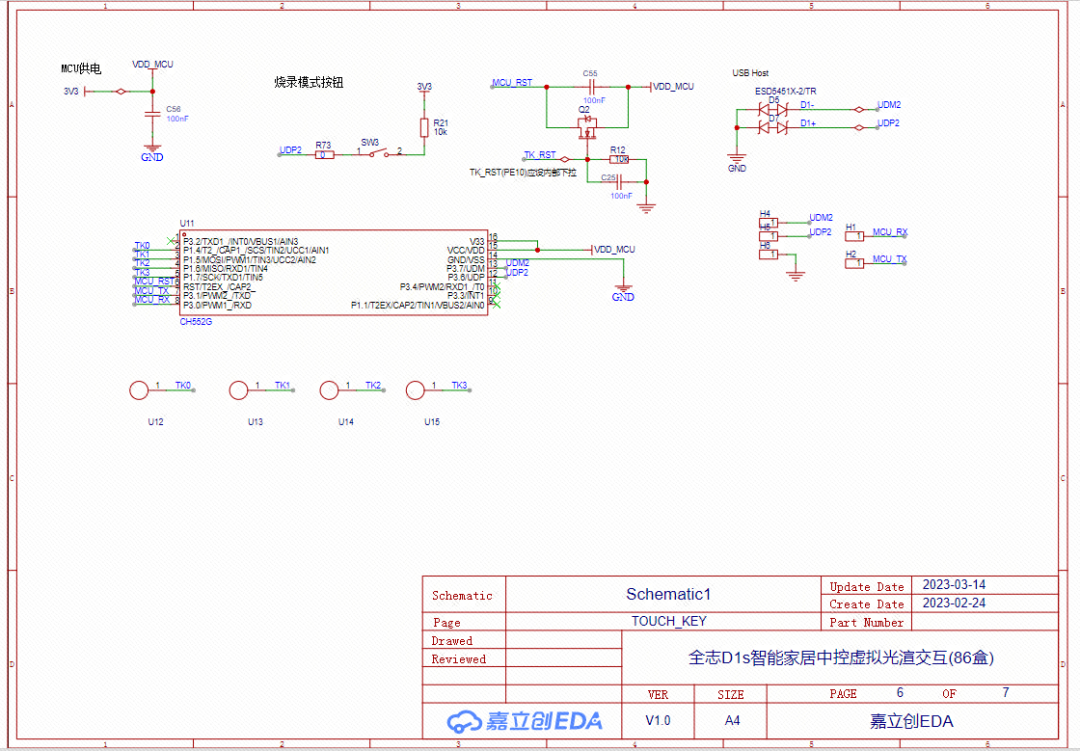1080x751 pixels.
Task: Click the MCU_TX signal label at H2
Action: [x=889, y=259]
